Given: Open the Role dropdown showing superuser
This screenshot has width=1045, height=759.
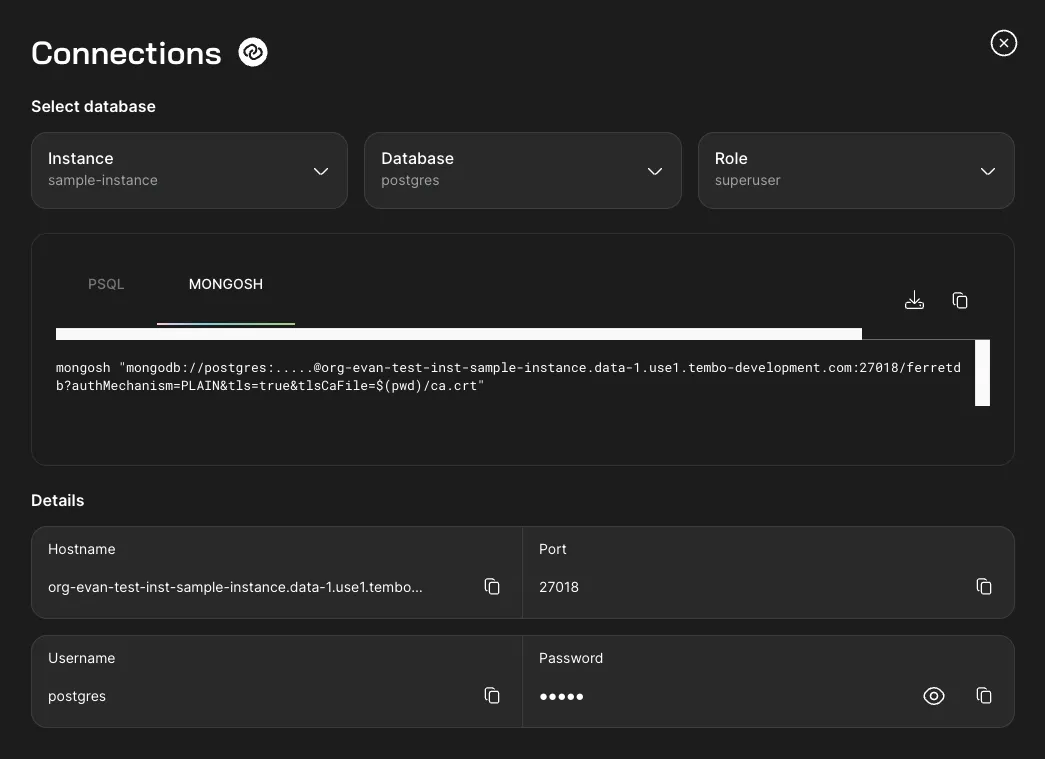Looking at the screenshot, I should pyautogui.click(x=855, y=170).
